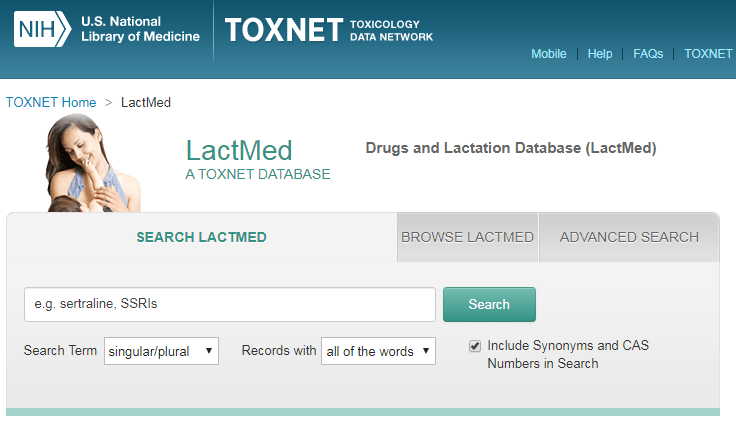Image resolution: width=736 pixels, height=425 pixels.
Task: Click LactMed breadcrumb text
Action: pyautogui.click(x=146, y=102)
